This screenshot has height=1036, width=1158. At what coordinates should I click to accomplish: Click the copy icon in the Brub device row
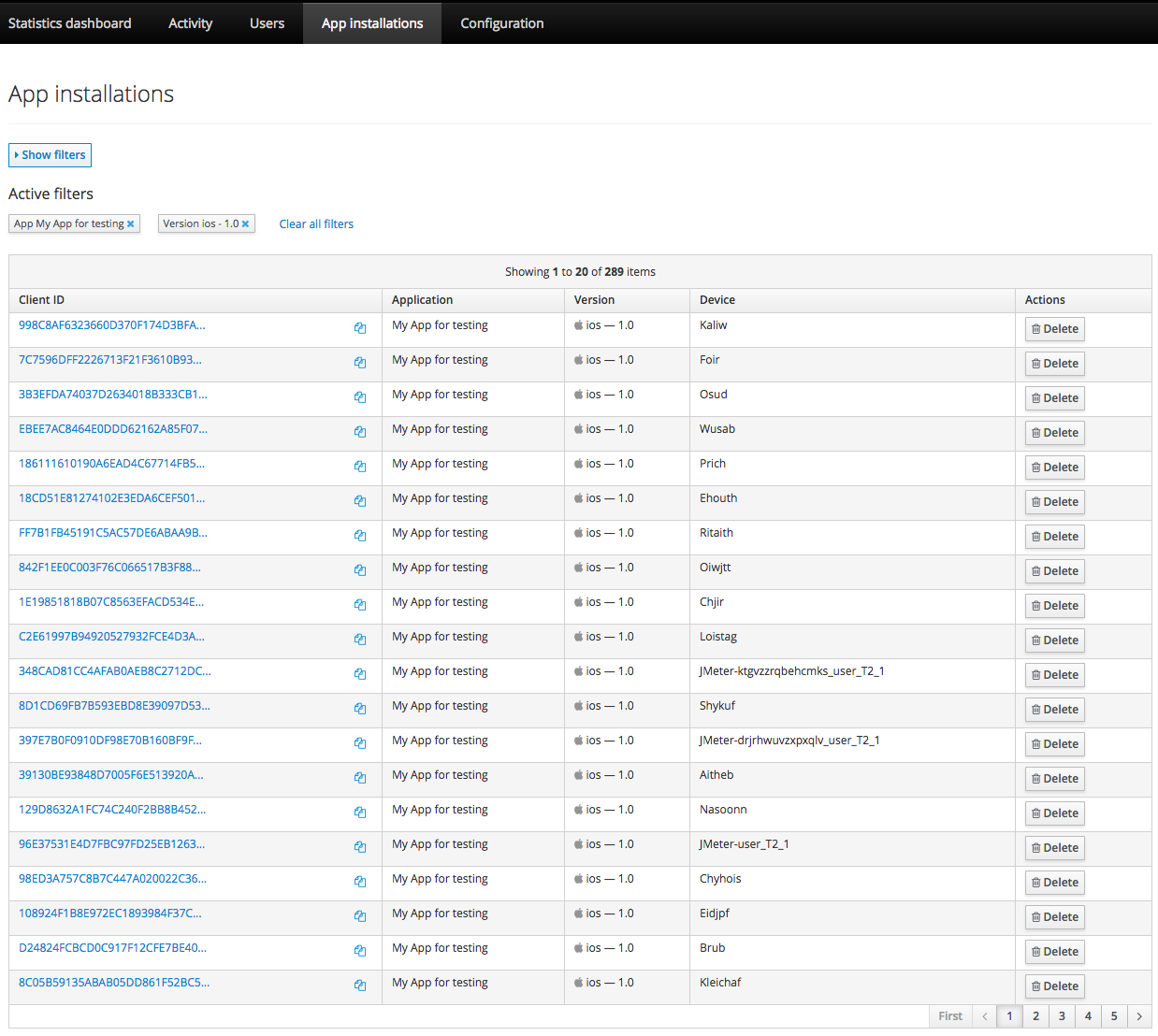[x=360, y=950]
